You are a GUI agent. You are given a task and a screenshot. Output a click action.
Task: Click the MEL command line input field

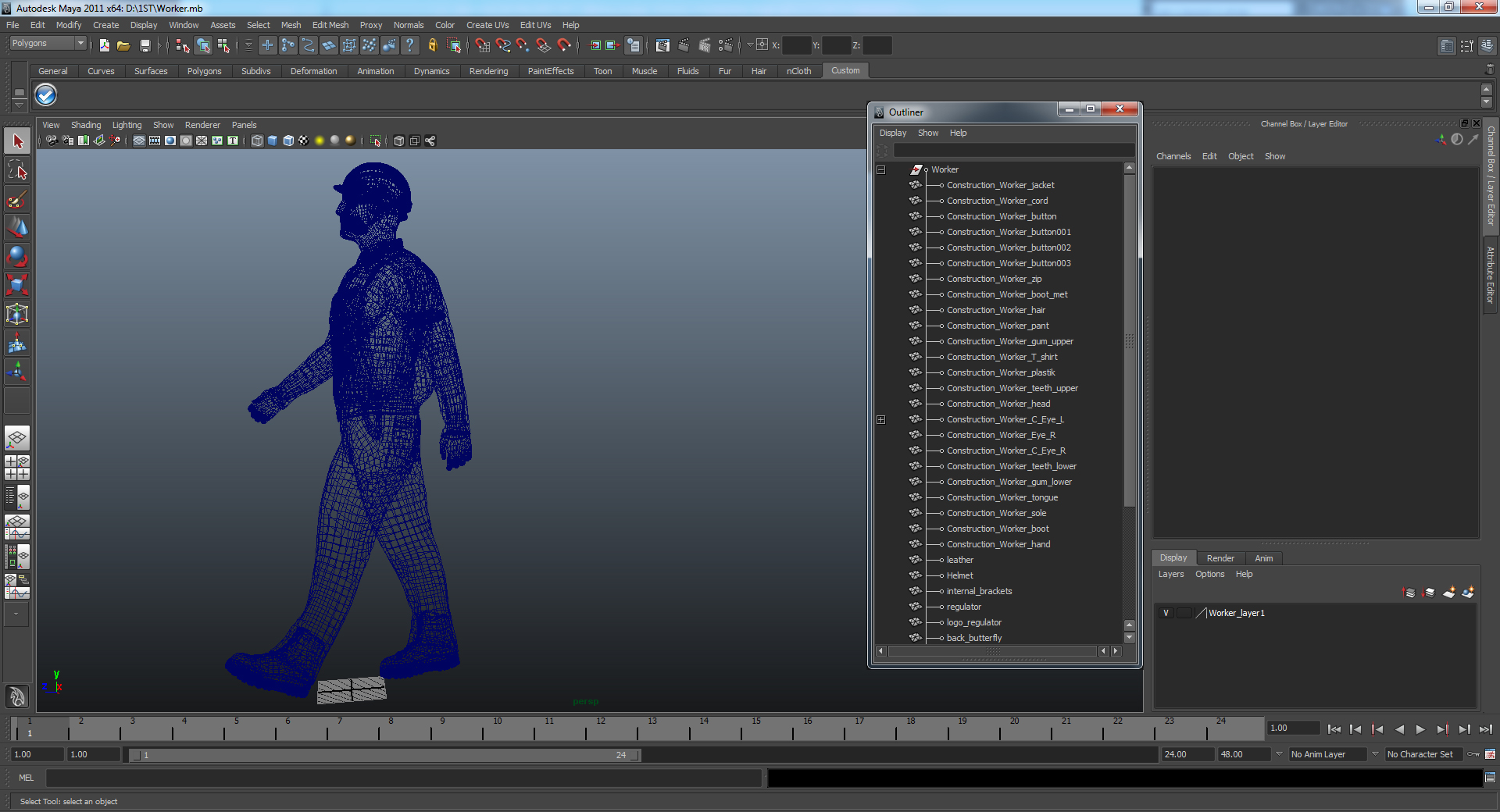point(403,778)
